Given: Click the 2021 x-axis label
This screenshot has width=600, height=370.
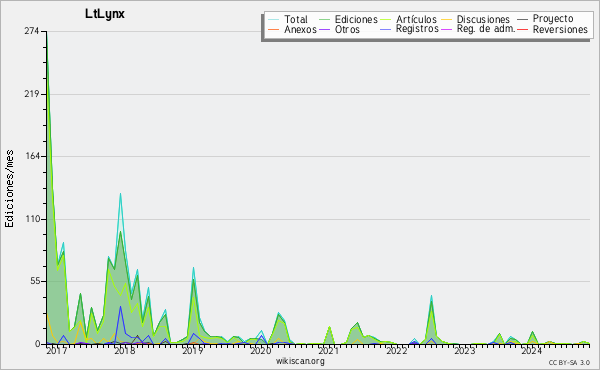Looking at the screenshot, I should (328, 350).
